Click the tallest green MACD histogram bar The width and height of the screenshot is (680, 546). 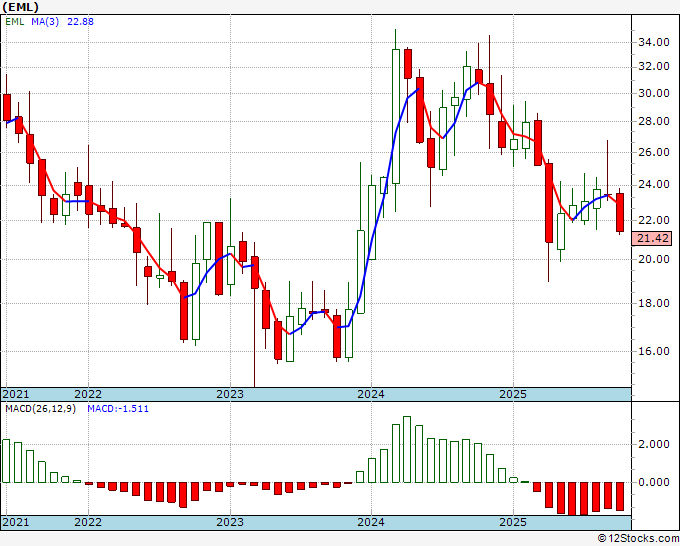[x=407, y=449]
